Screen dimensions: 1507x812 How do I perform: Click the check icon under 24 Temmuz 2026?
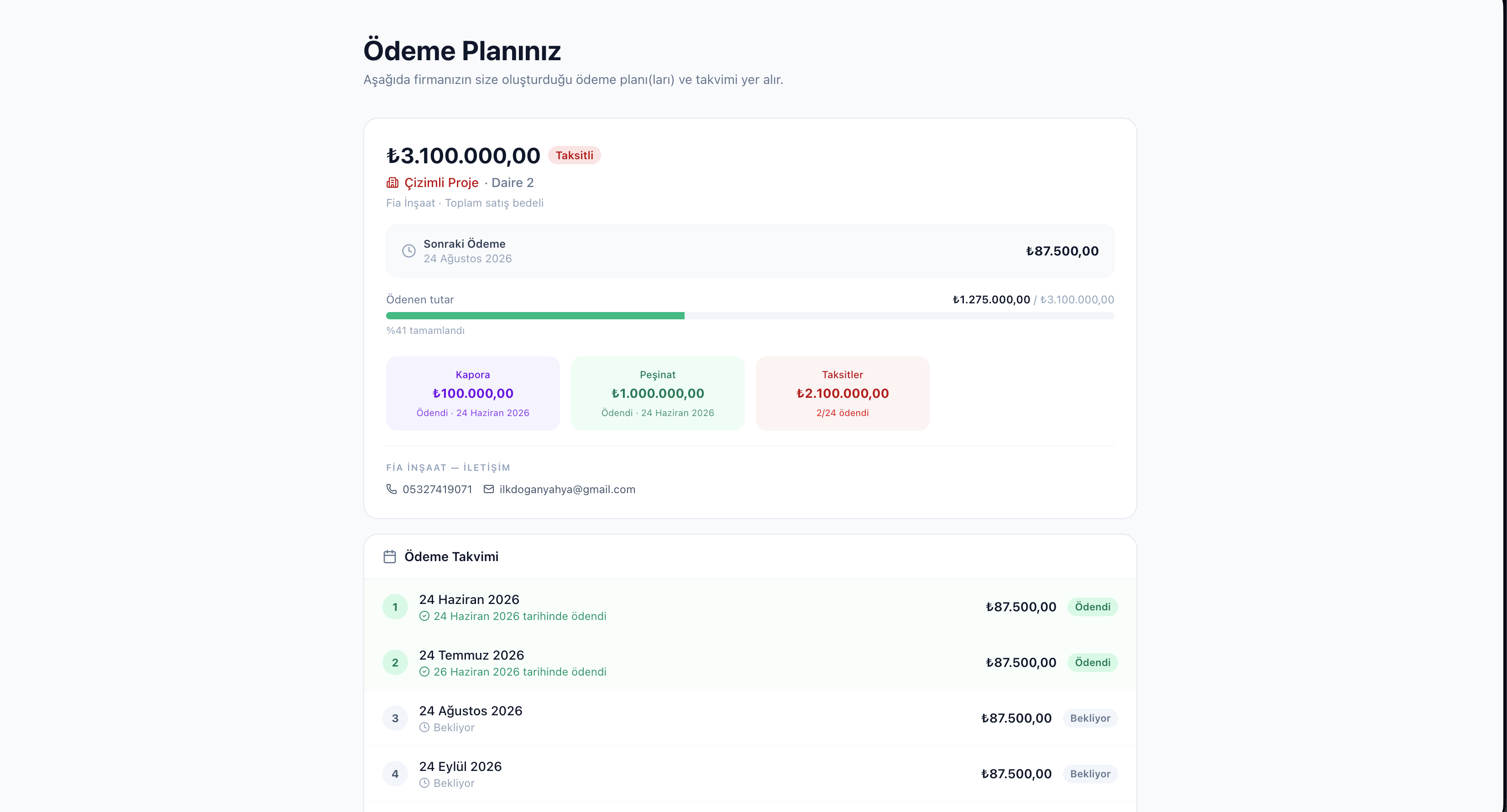click(424, 671)
